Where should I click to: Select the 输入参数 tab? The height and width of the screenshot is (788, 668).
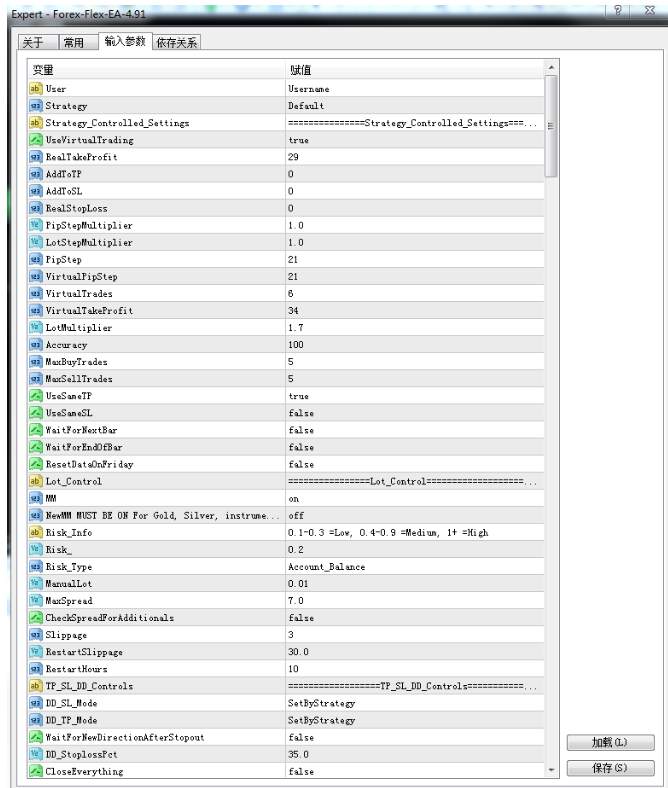point(125,41)
